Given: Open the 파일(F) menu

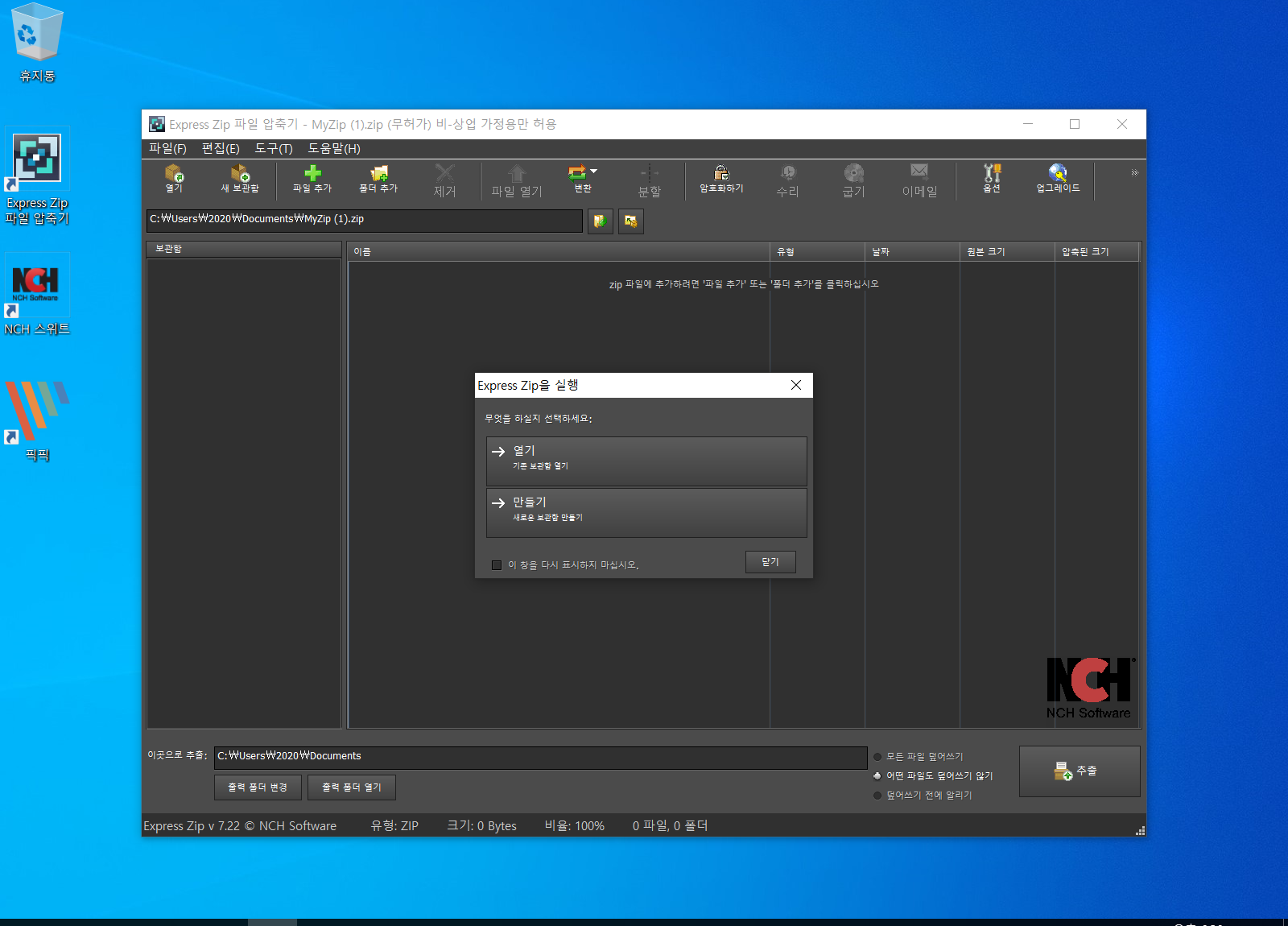Looking at the screenshot, I should pos(167,149).
